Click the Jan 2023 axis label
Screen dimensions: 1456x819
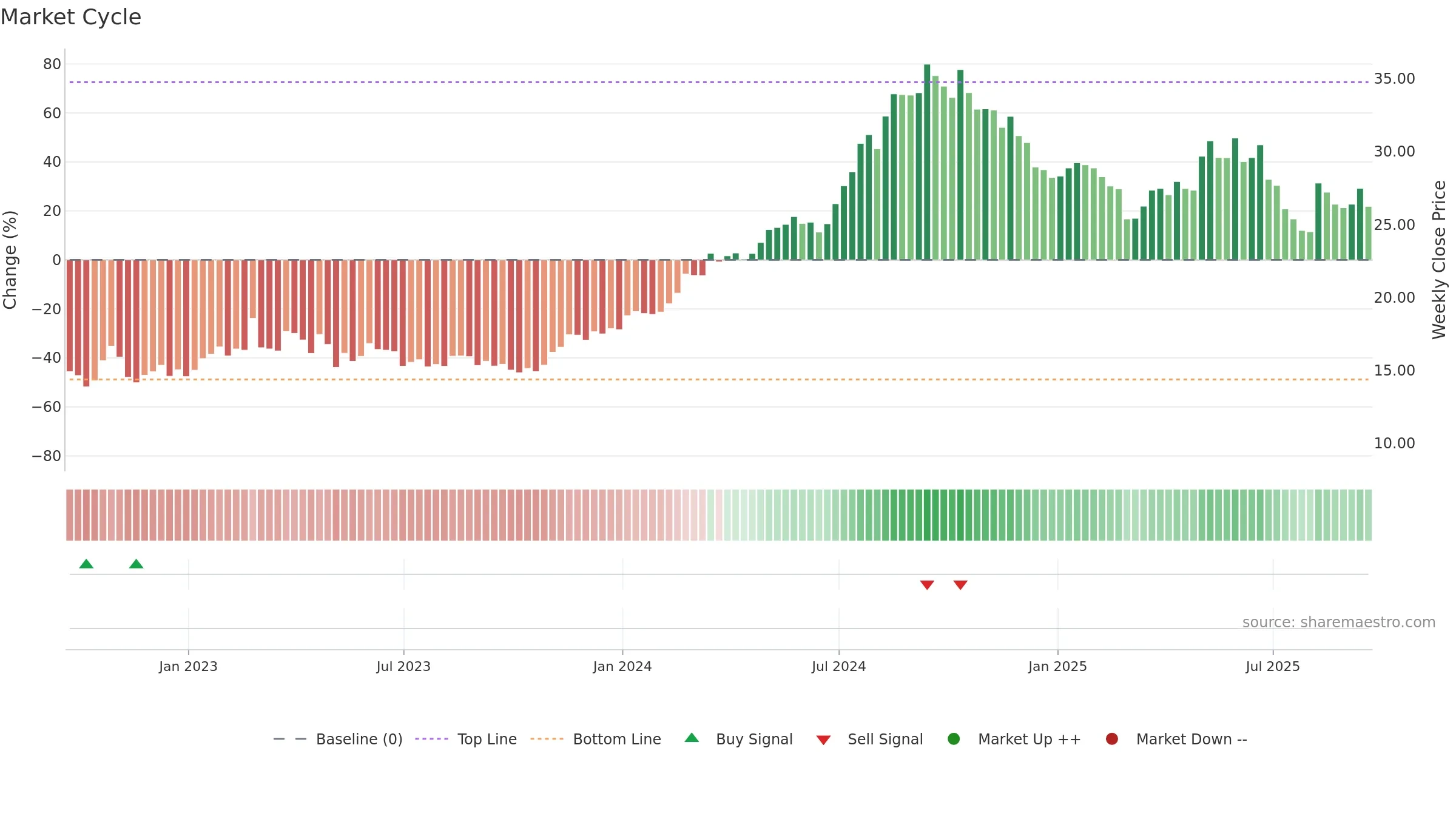(x=188, y=666)
